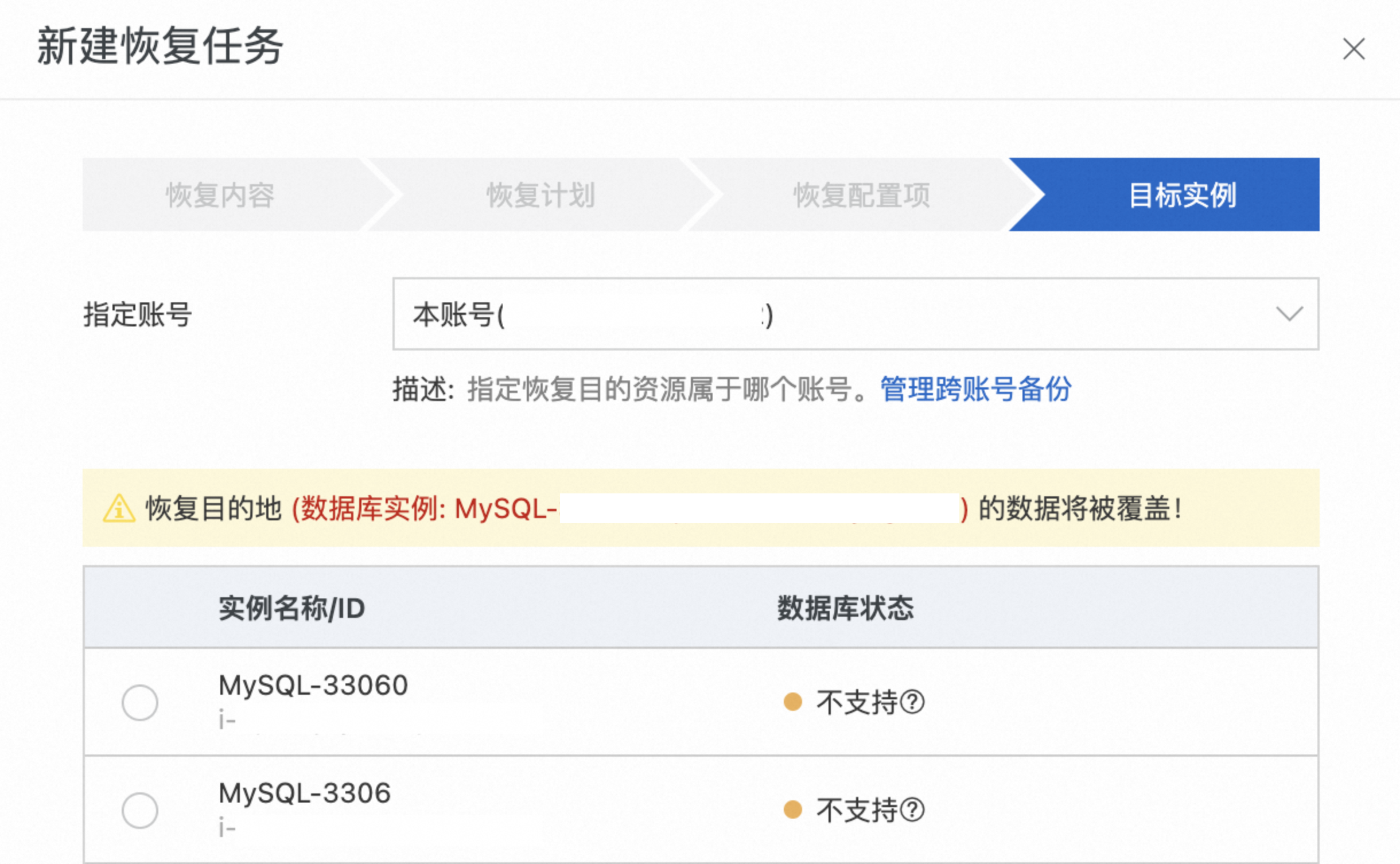Click the 不支持 status text for MySQL-33060
Image resolution: width=1400 pixels, height=864 pixels.
tap(857, 702)
